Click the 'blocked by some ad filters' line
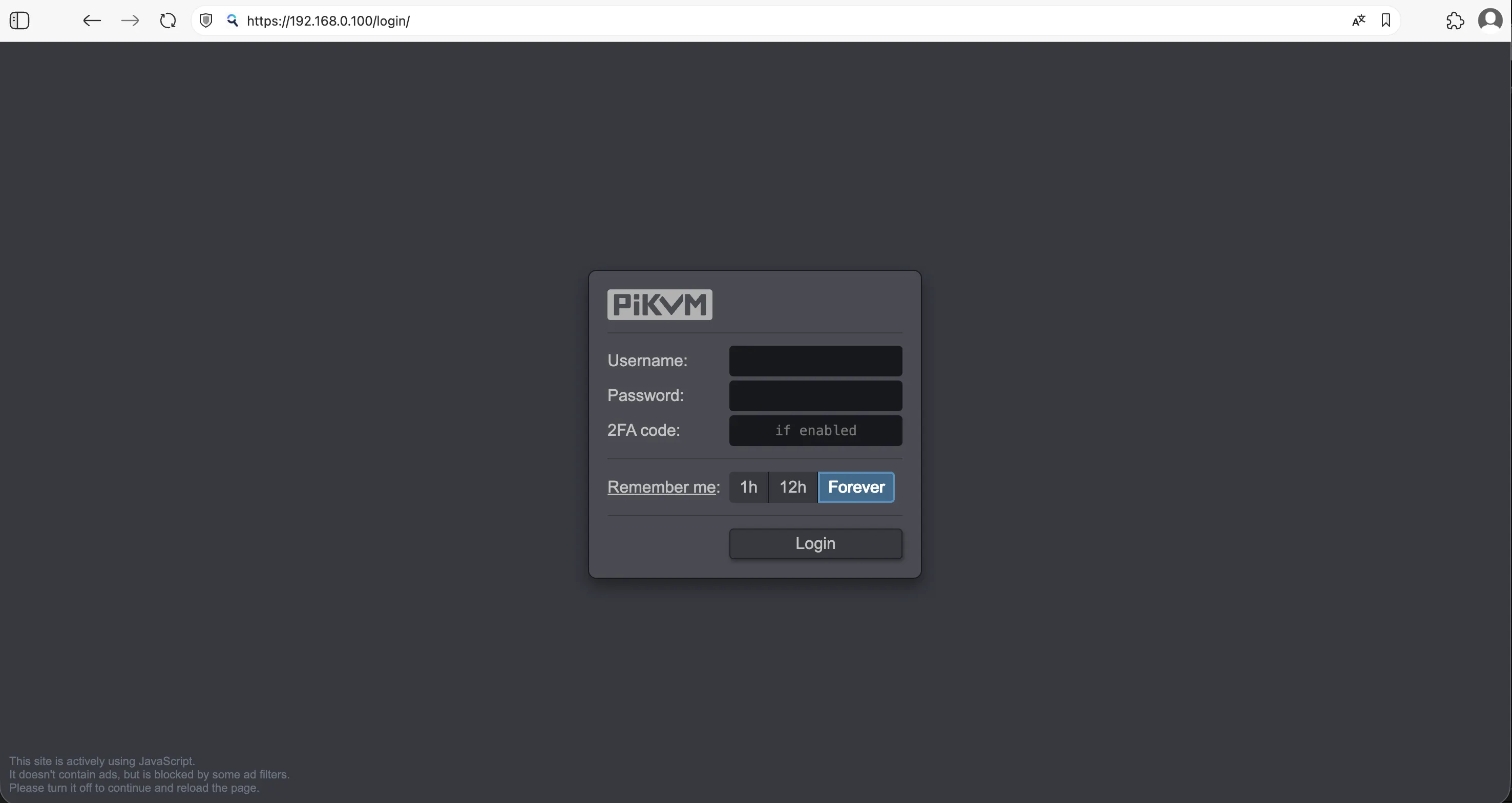 pos(150,775)
